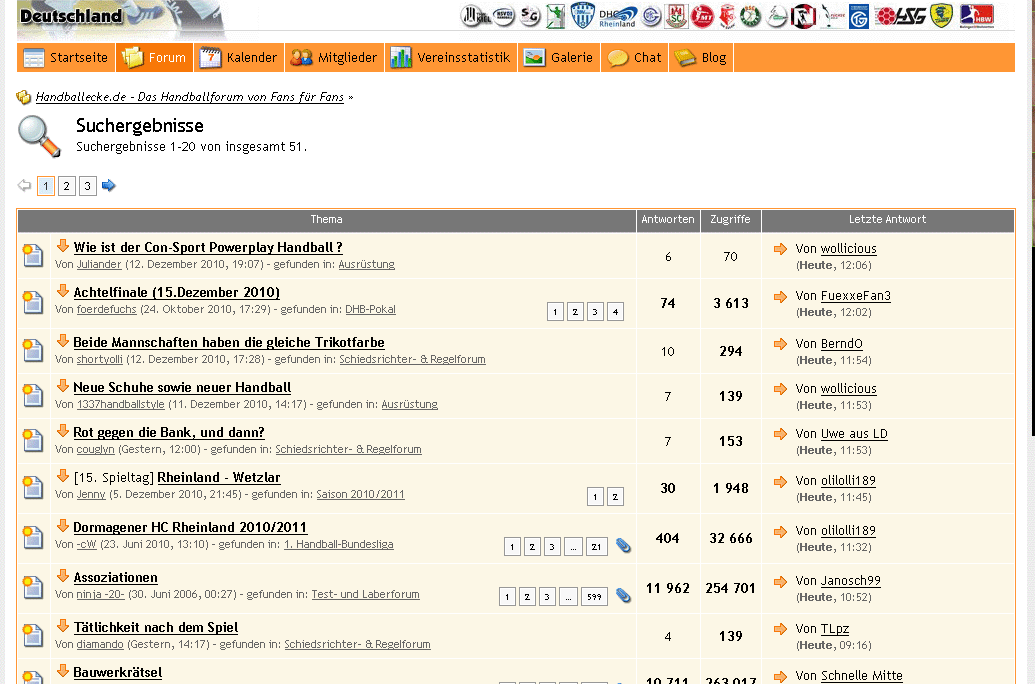Open the Chat navigation item
1035x684 pixels.
pos(635,58)
